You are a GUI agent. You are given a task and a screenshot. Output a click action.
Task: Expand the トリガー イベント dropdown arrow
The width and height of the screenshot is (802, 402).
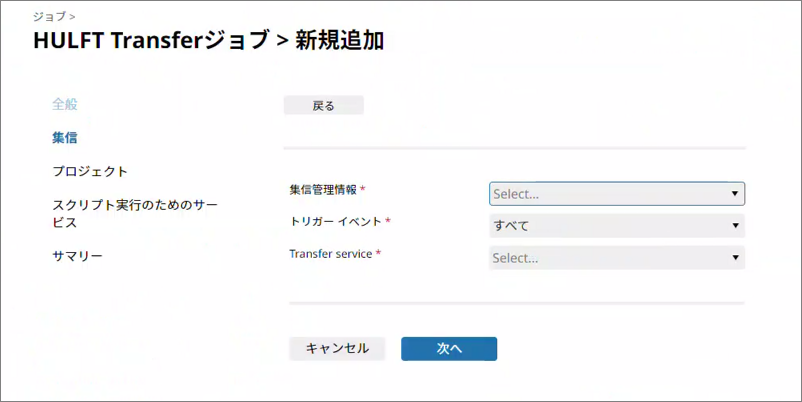tap(735, 226)
